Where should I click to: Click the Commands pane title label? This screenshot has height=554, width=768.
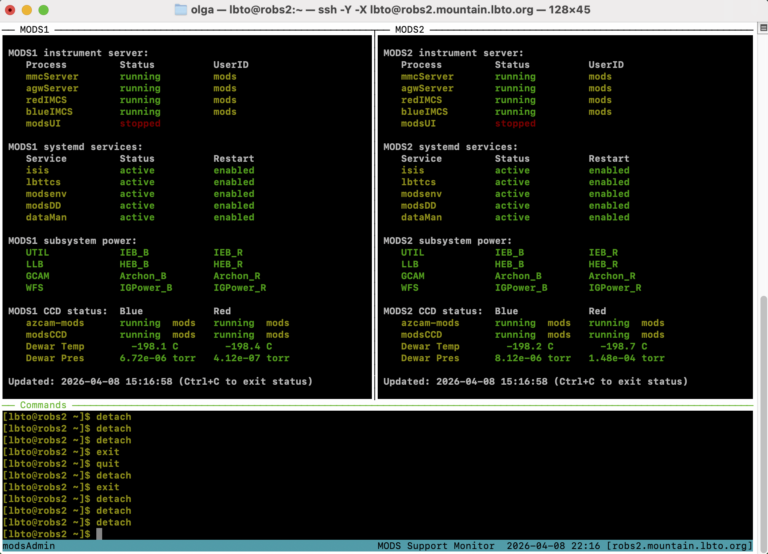pyautogui.click(x=43, y=405)
